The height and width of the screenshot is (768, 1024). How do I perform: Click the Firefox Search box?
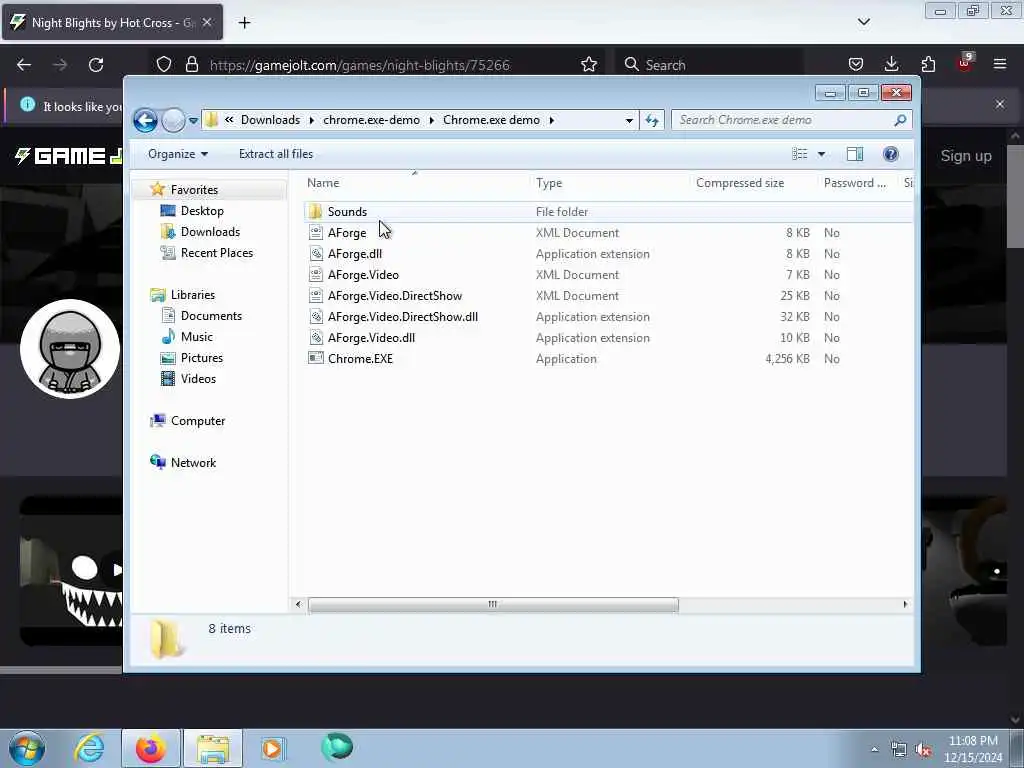[x=710, y=65]
